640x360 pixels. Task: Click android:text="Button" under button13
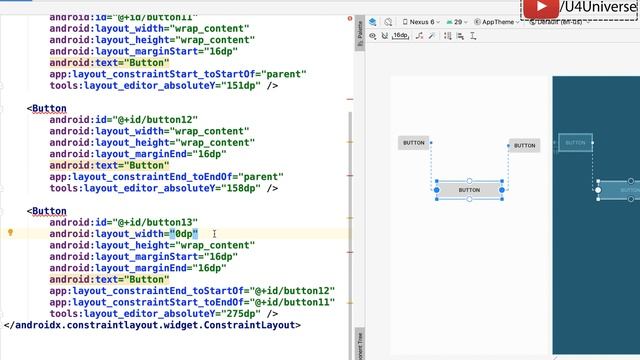tap(109, 280)
